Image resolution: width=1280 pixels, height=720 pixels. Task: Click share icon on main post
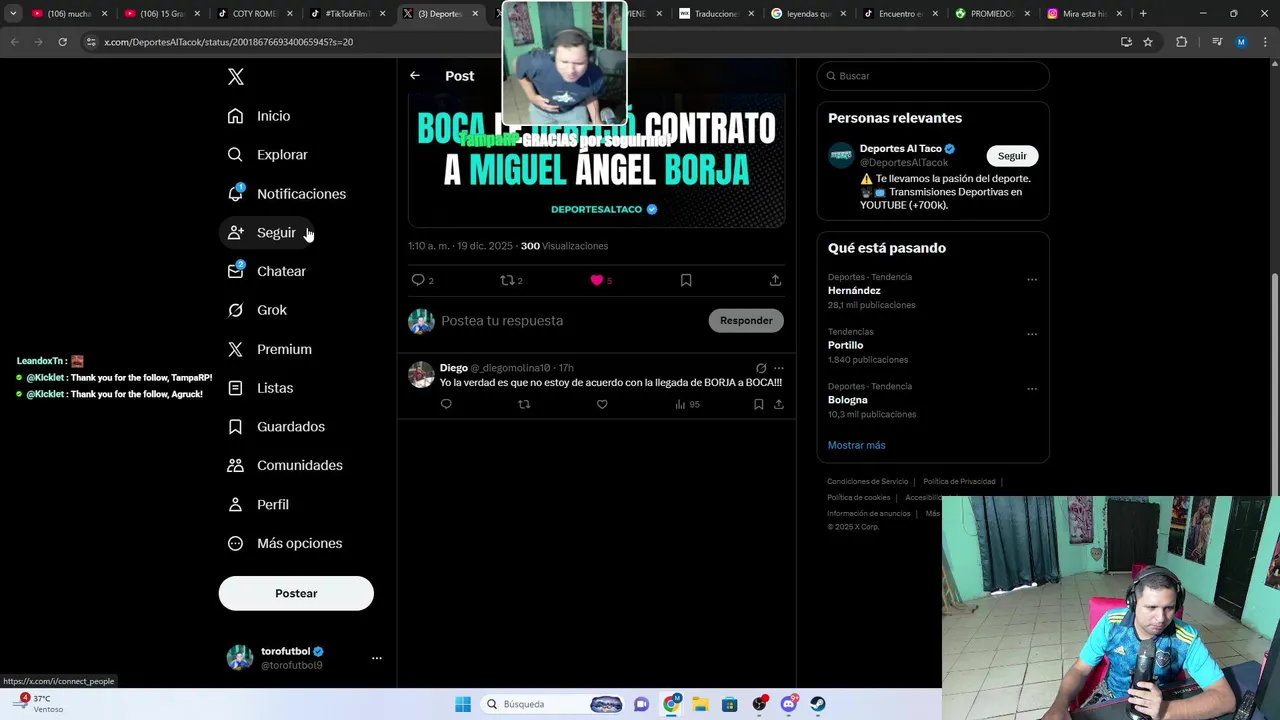point(775,281)
